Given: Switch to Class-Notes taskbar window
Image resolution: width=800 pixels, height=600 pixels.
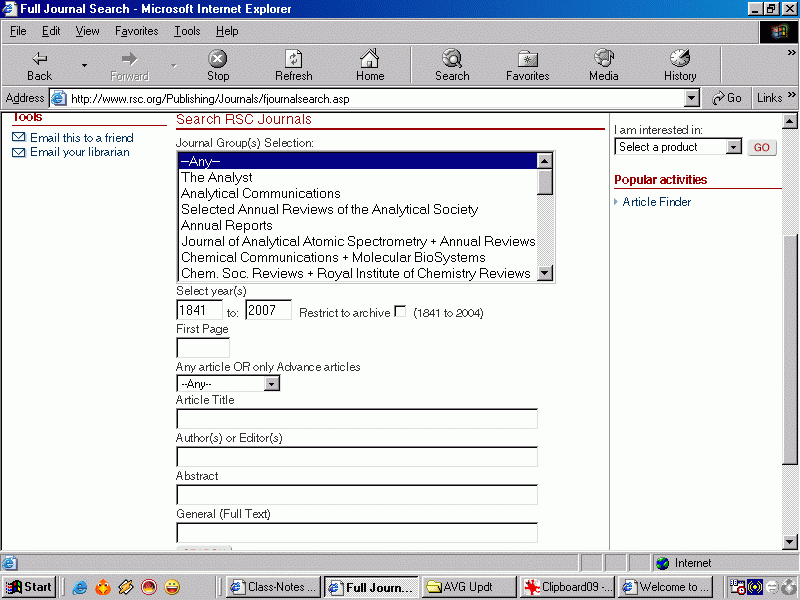Looking at the screenshot, I should point(274,587).
